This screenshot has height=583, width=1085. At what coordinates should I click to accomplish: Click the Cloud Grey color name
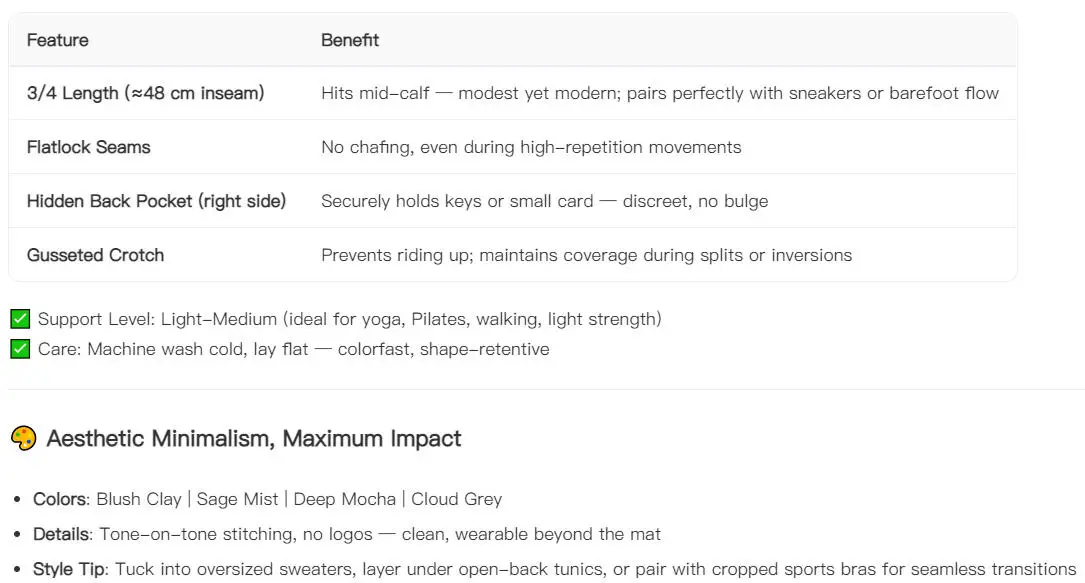[x=457, y=499]
